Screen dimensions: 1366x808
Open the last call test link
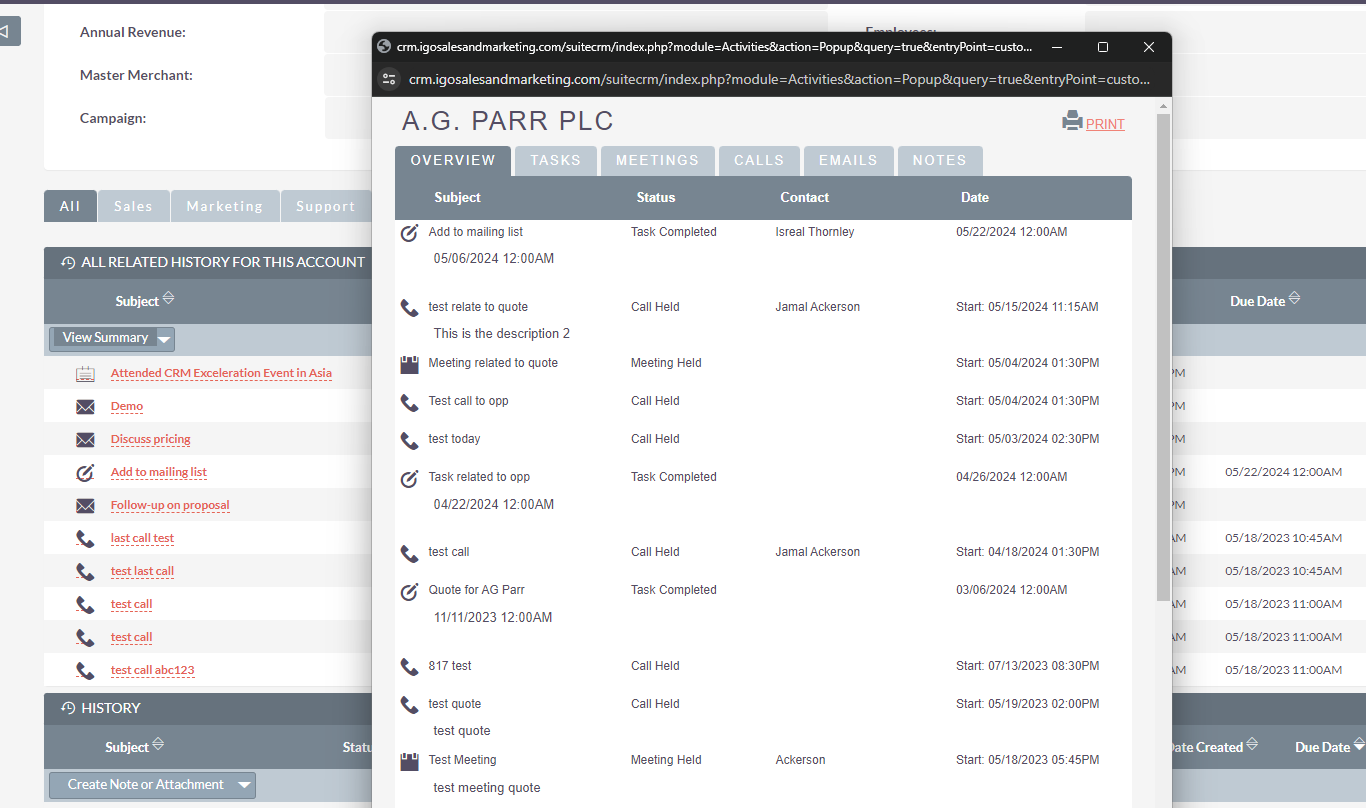[142, 538]
